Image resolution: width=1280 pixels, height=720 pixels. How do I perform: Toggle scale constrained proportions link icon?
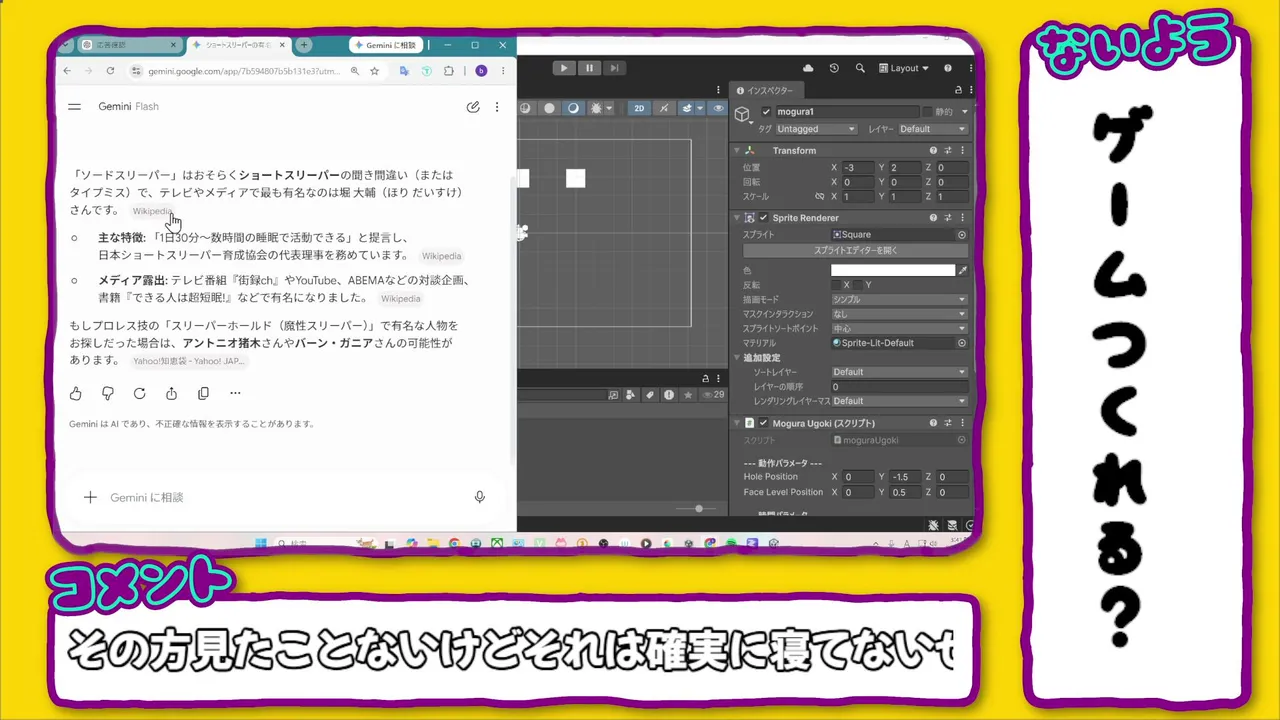pos(819,197)
